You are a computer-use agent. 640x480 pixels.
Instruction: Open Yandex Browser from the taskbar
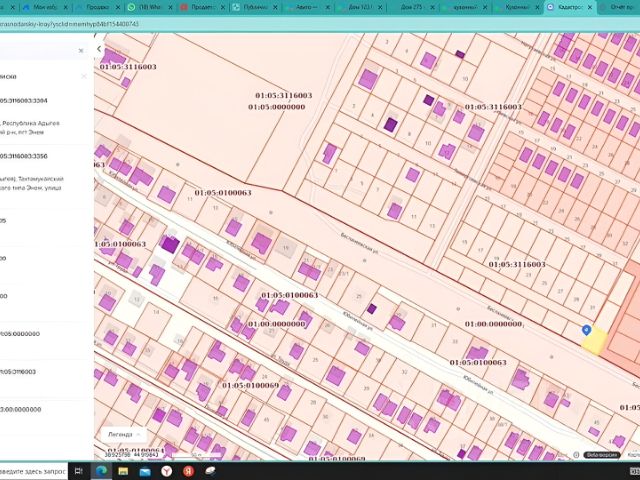pyautogui.click(x=167, y=471)
